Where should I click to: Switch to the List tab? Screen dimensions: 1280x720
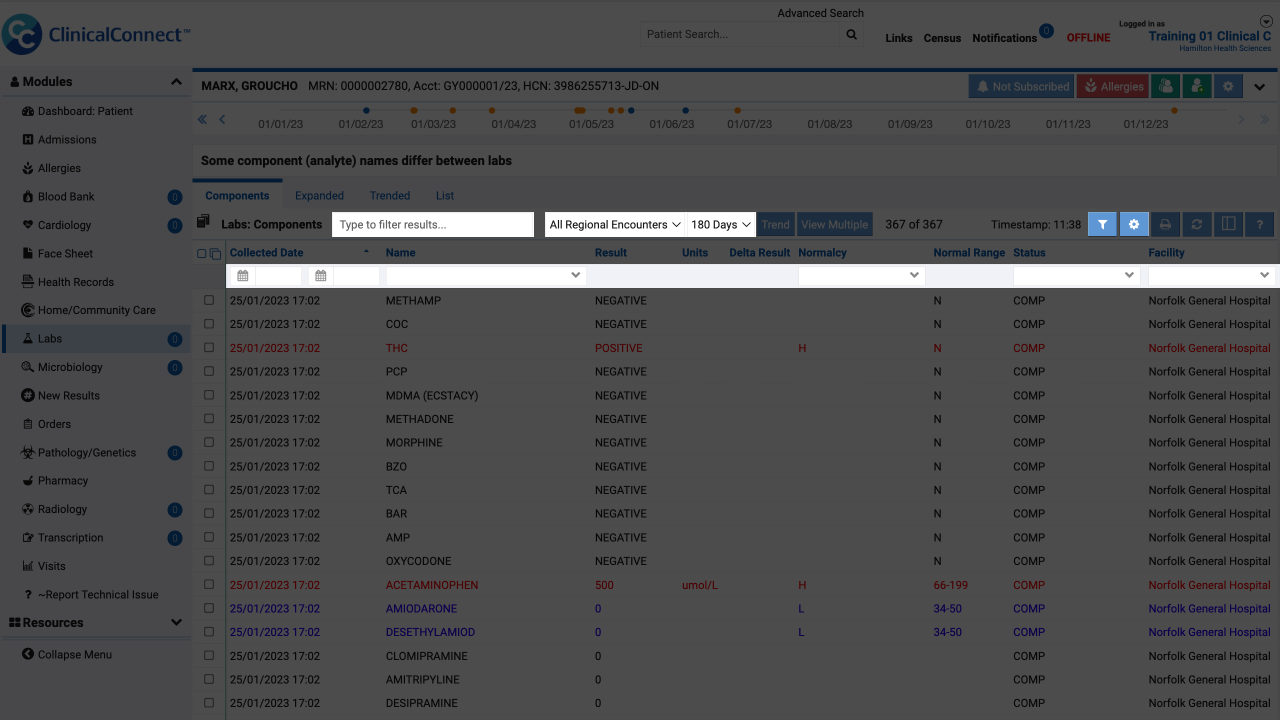(445, 196)
